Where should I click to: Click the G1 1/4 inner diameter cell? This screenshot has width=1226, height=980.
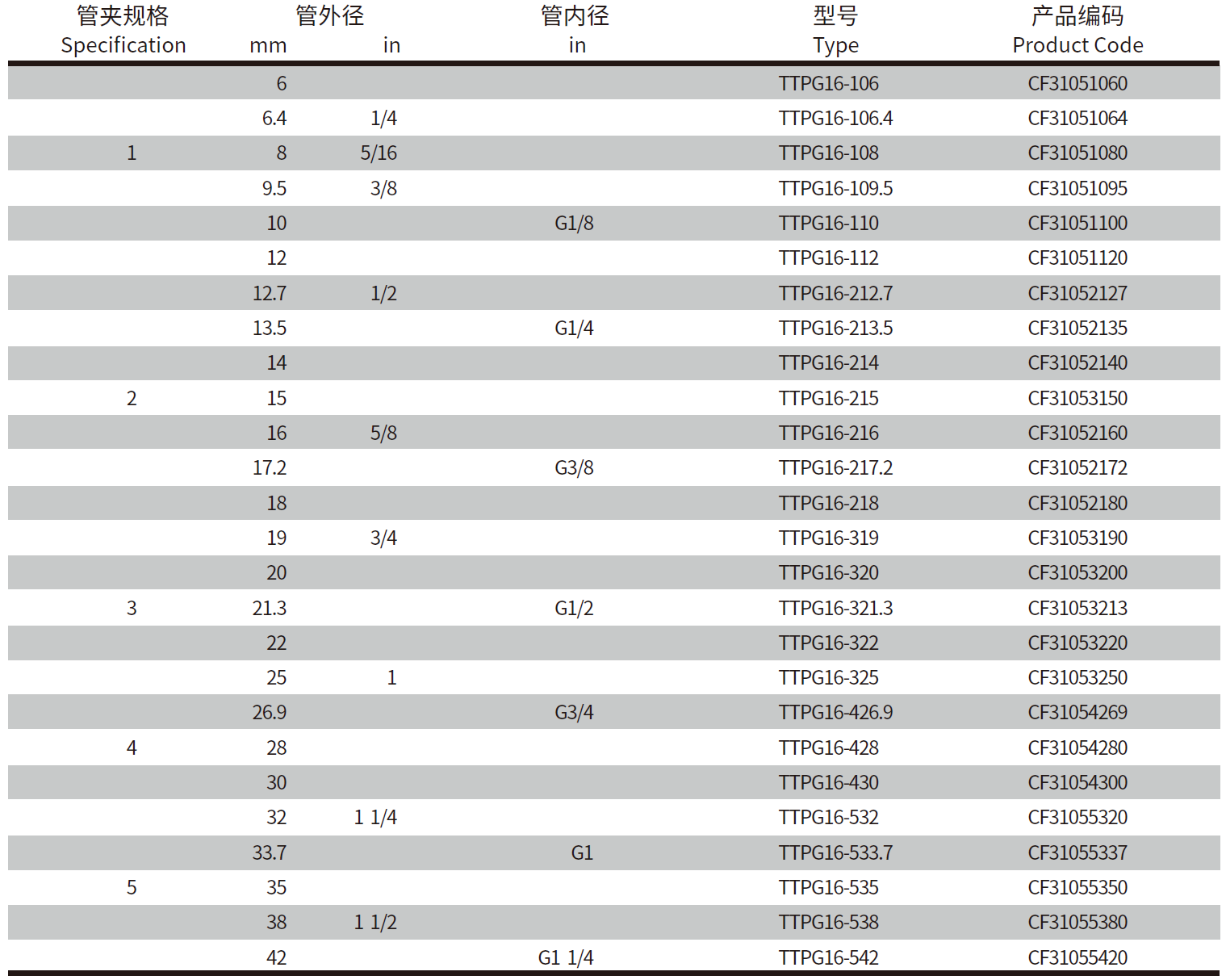coord(566,957)
